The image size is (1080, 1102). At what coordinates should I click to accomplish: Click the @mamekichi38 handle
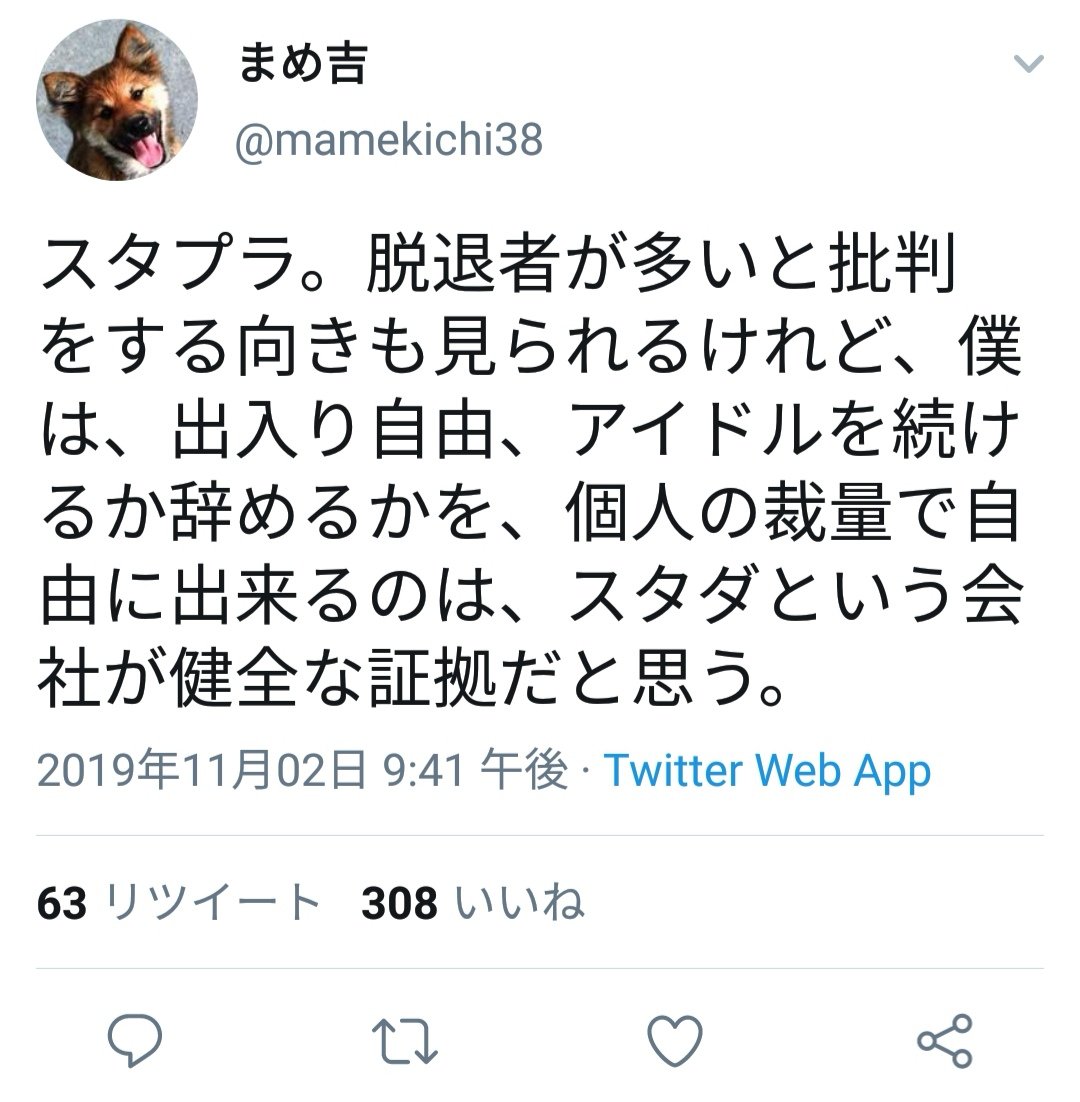pos(389,141)
